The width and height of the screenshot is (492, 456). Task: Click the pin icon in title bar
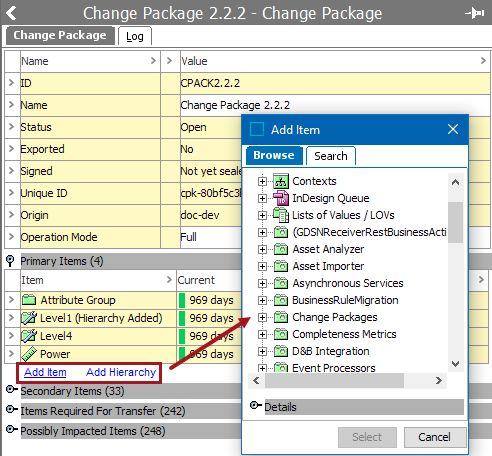click(x=475, y=13)
